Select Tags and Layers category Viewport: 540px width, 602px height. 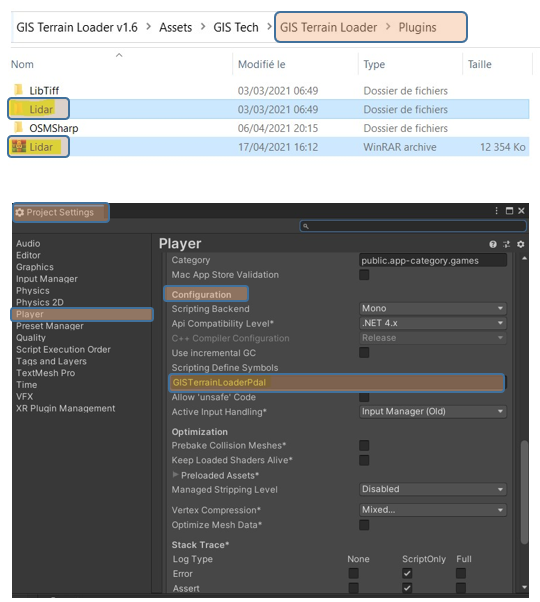(x=51, y=361)
